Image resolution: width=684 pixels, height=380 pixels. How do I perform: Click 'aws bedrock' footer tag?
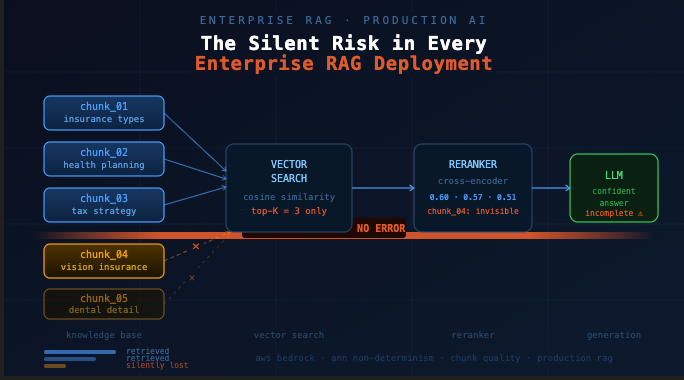285,358
